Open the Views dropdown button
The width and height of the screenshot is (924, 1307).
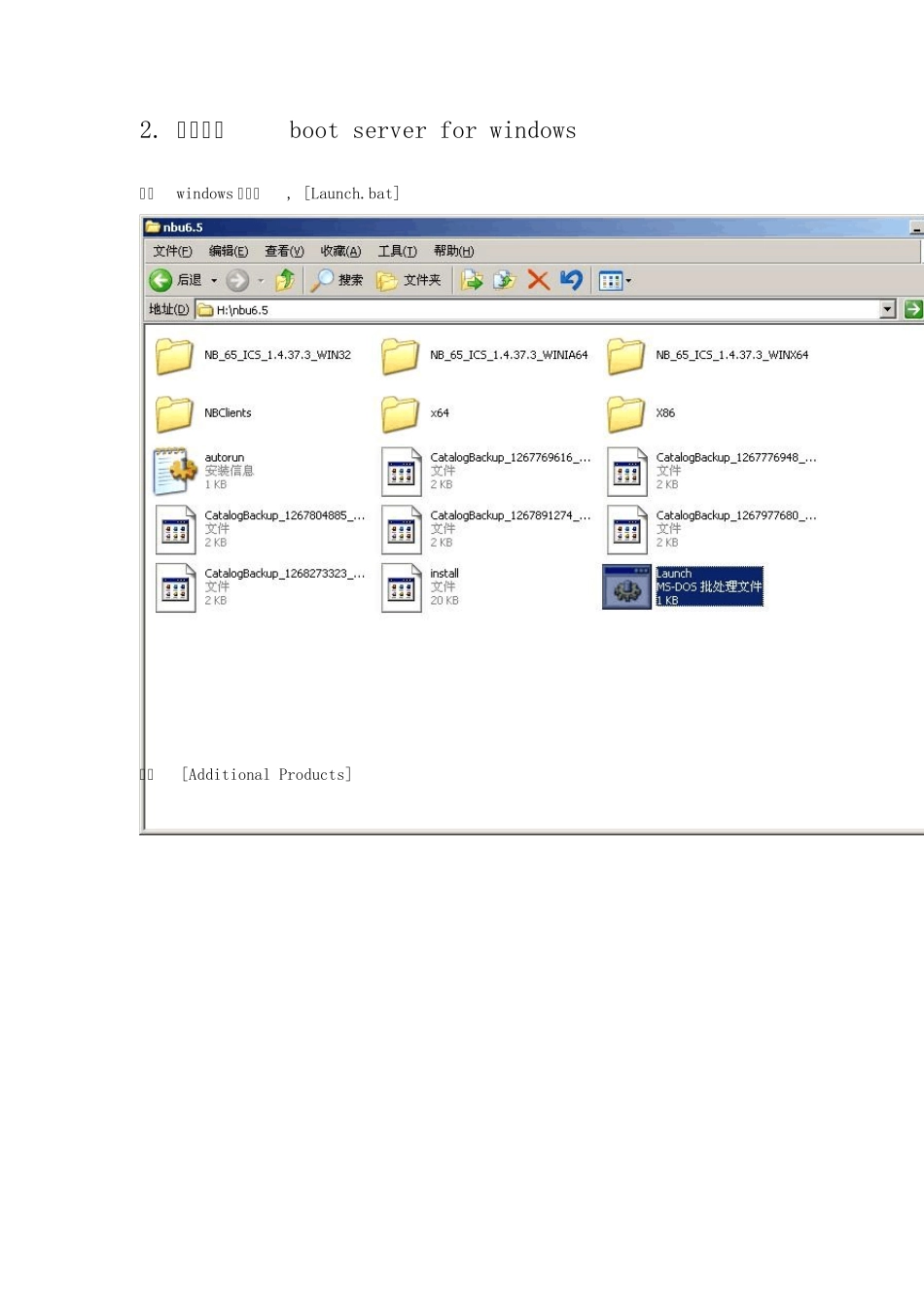tap(615, 281)
